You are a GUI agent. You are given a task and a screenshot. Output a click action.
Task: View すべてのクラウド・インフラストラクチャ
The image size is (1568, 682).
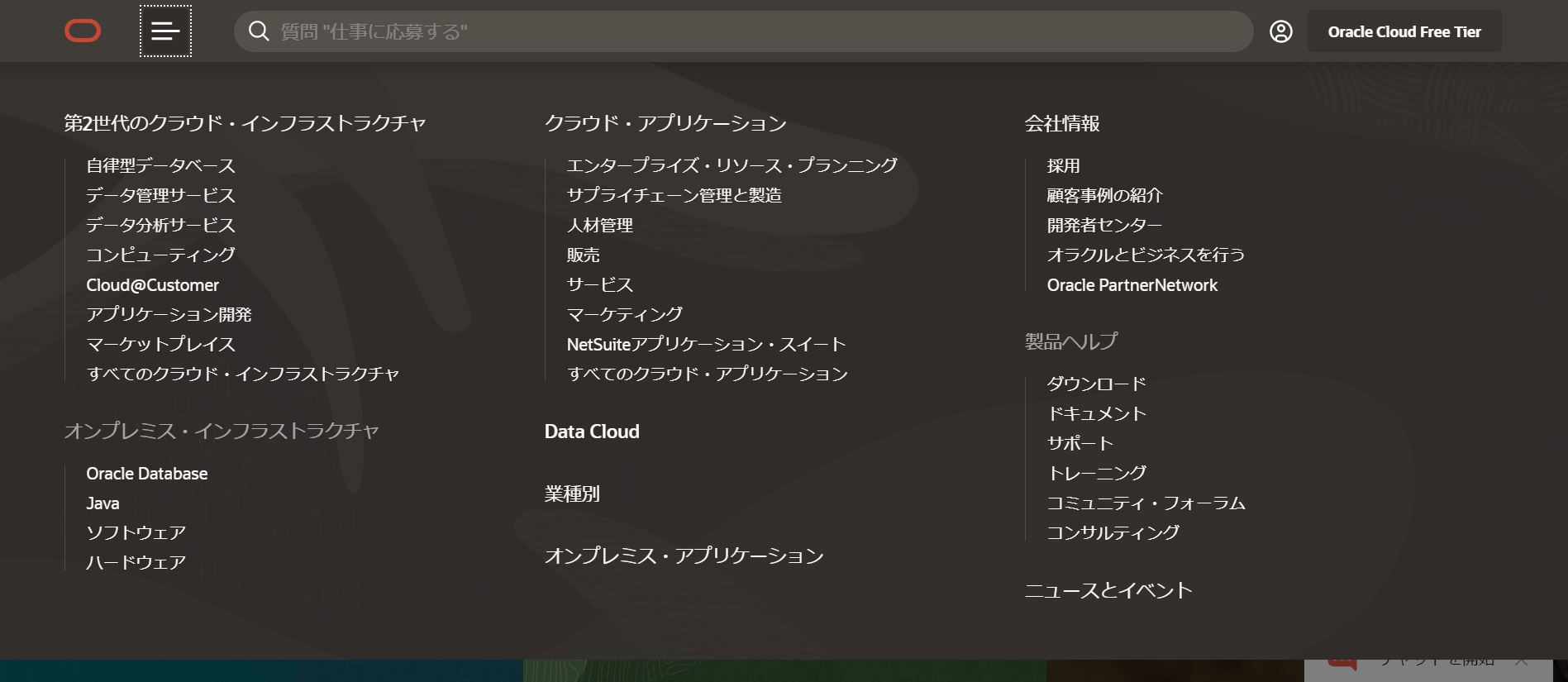(242, 374)
